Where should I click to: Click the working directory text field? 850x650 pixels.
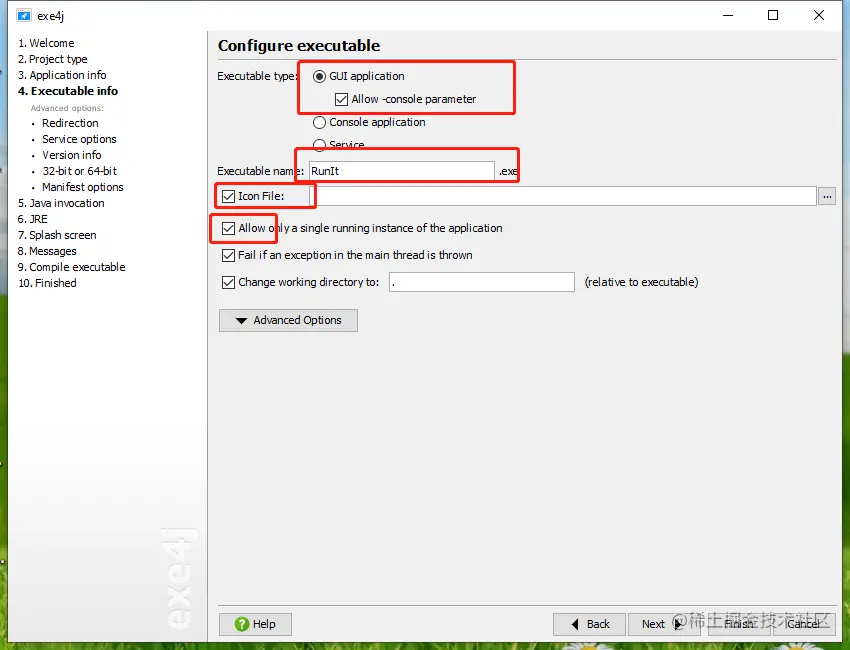click(x=481, y=282)
